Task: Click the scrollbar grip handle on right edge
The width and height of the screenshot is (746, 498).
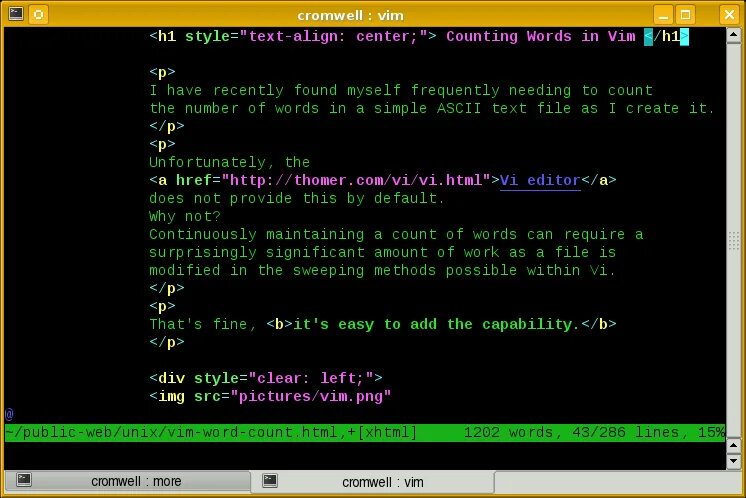Action: (734, 241)
